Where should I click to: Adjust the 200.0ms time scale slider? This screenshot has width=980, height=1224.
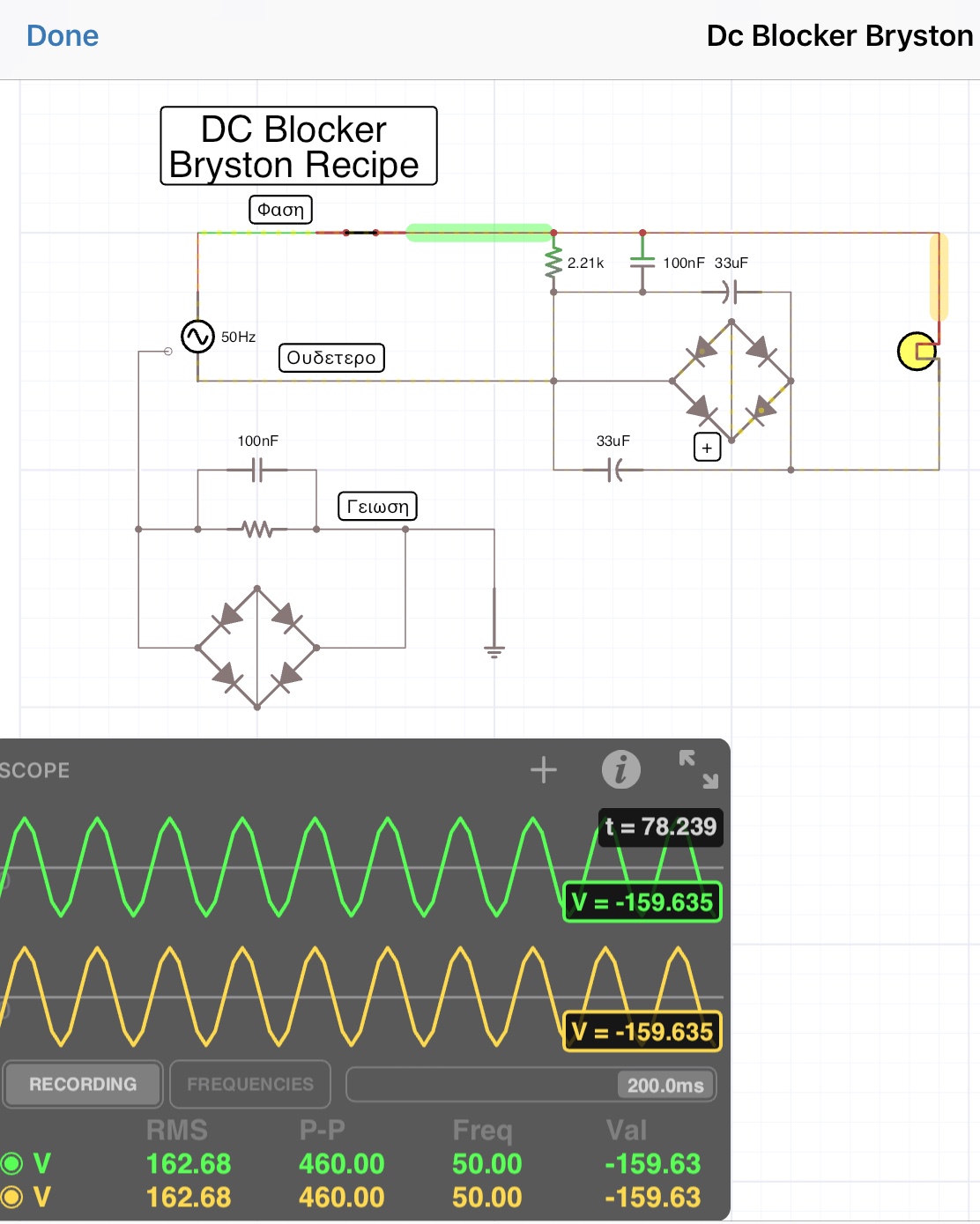(531, 1085)
